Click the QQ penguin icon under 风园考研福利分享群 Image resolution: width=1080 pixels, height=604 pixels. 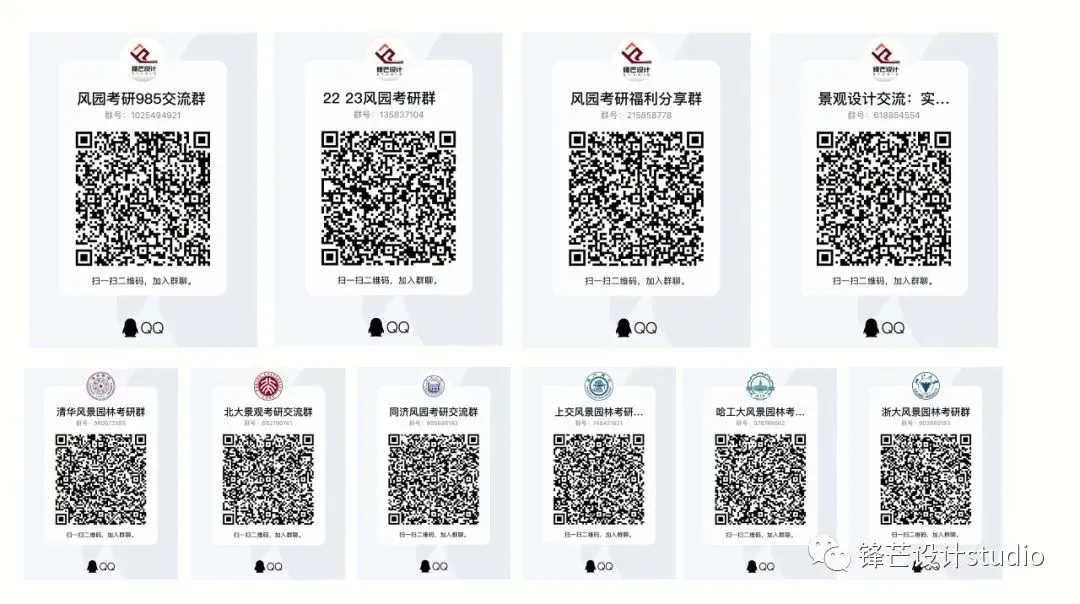(x=623, y=327)
